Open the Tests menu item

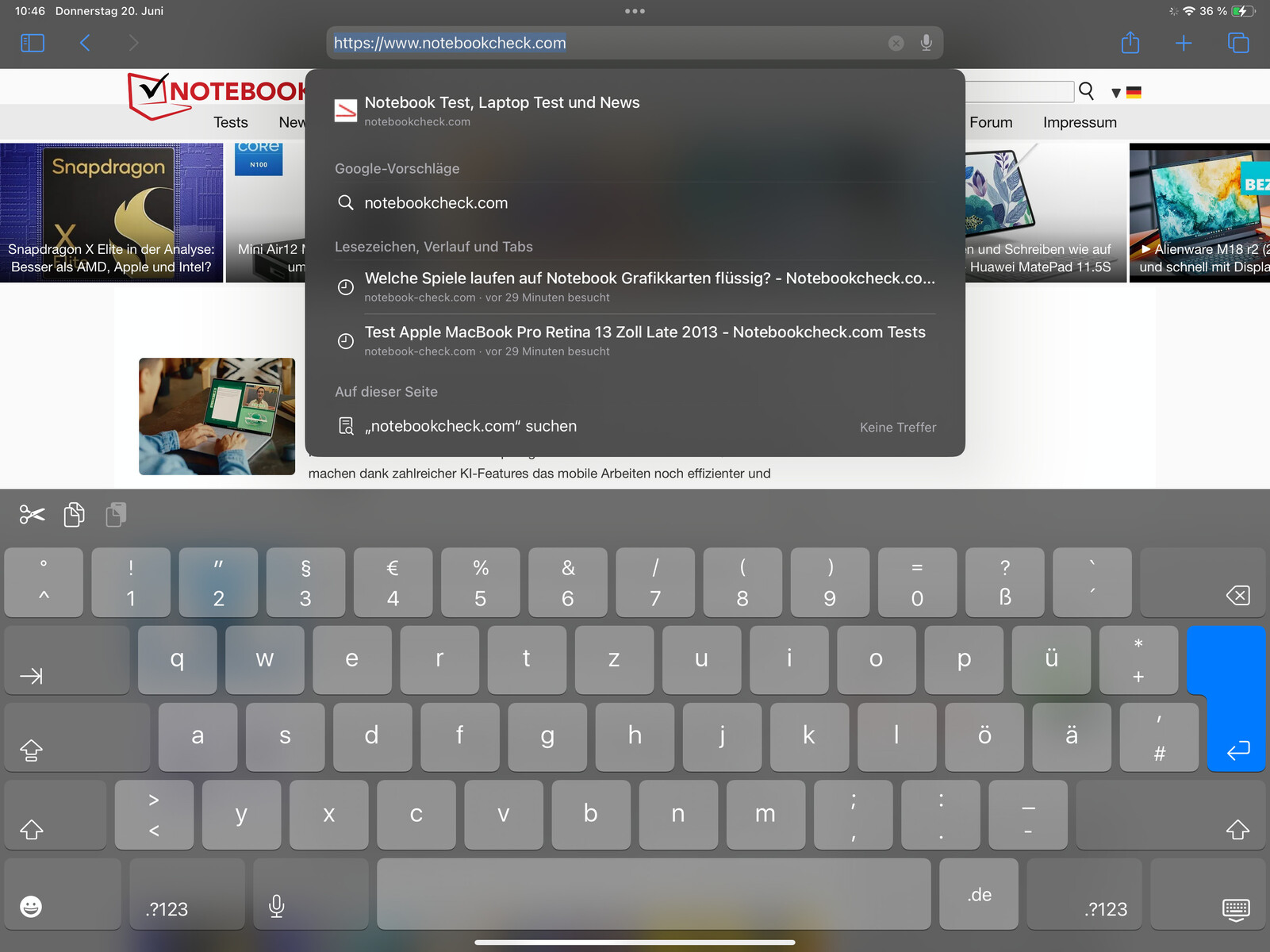click(230, 122)
